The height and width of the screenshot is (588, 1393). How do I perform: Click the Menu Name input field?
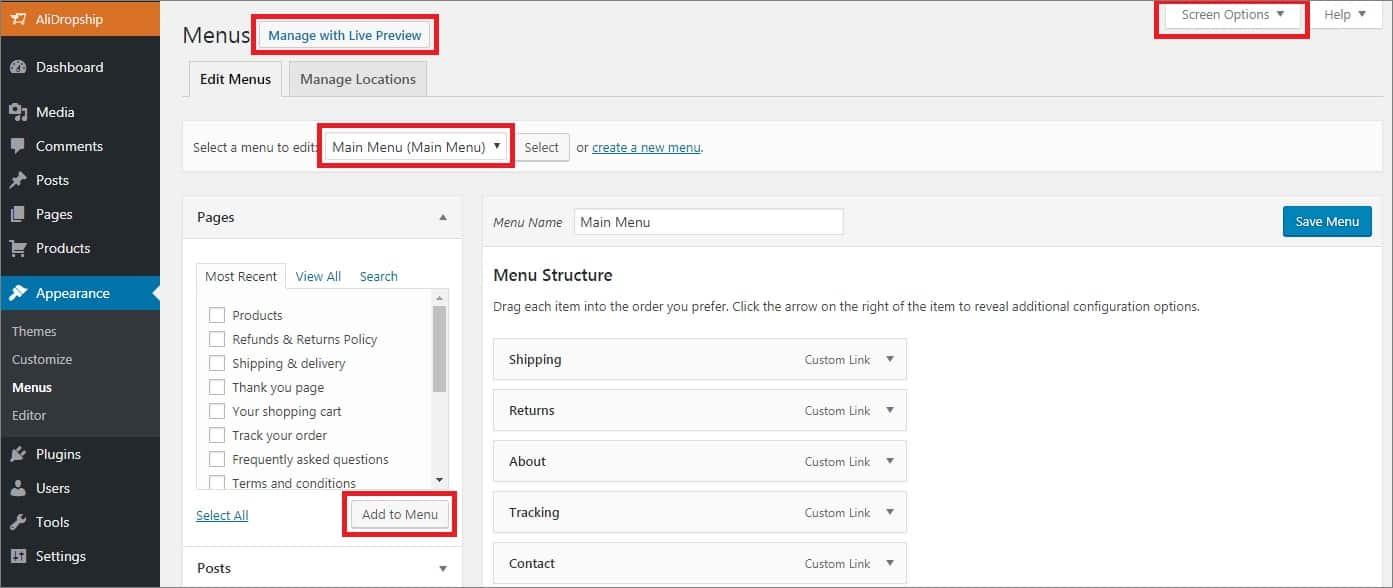pyautogui.click(x=709, y=222)
